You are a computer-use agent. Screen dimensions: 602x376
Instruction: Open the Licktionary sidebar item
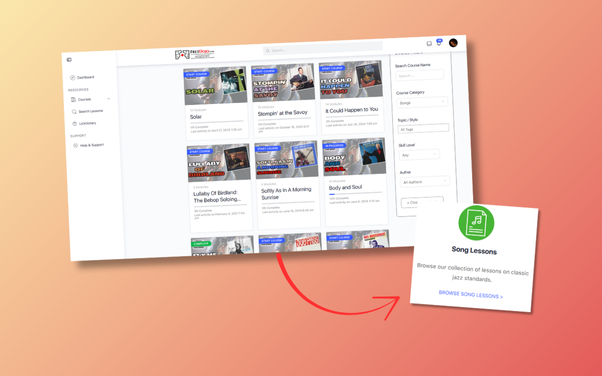coord(84,123)
